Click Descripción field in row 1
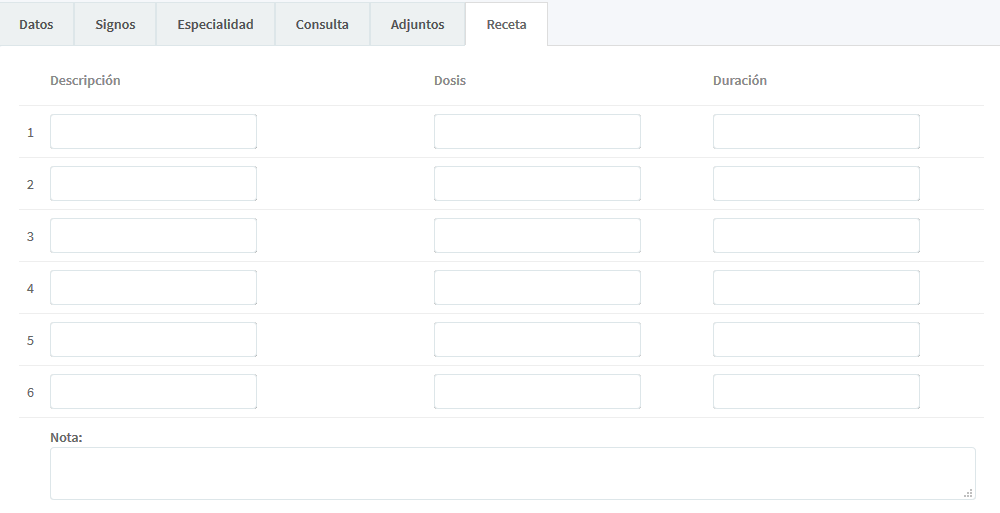 (x=153, y=132)
